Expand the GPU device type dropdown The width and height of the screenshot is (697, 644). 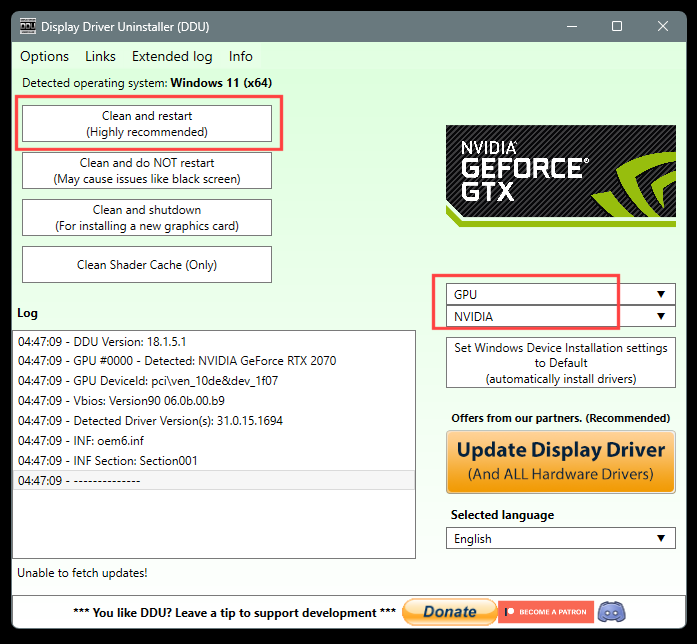tap(561, 294)
